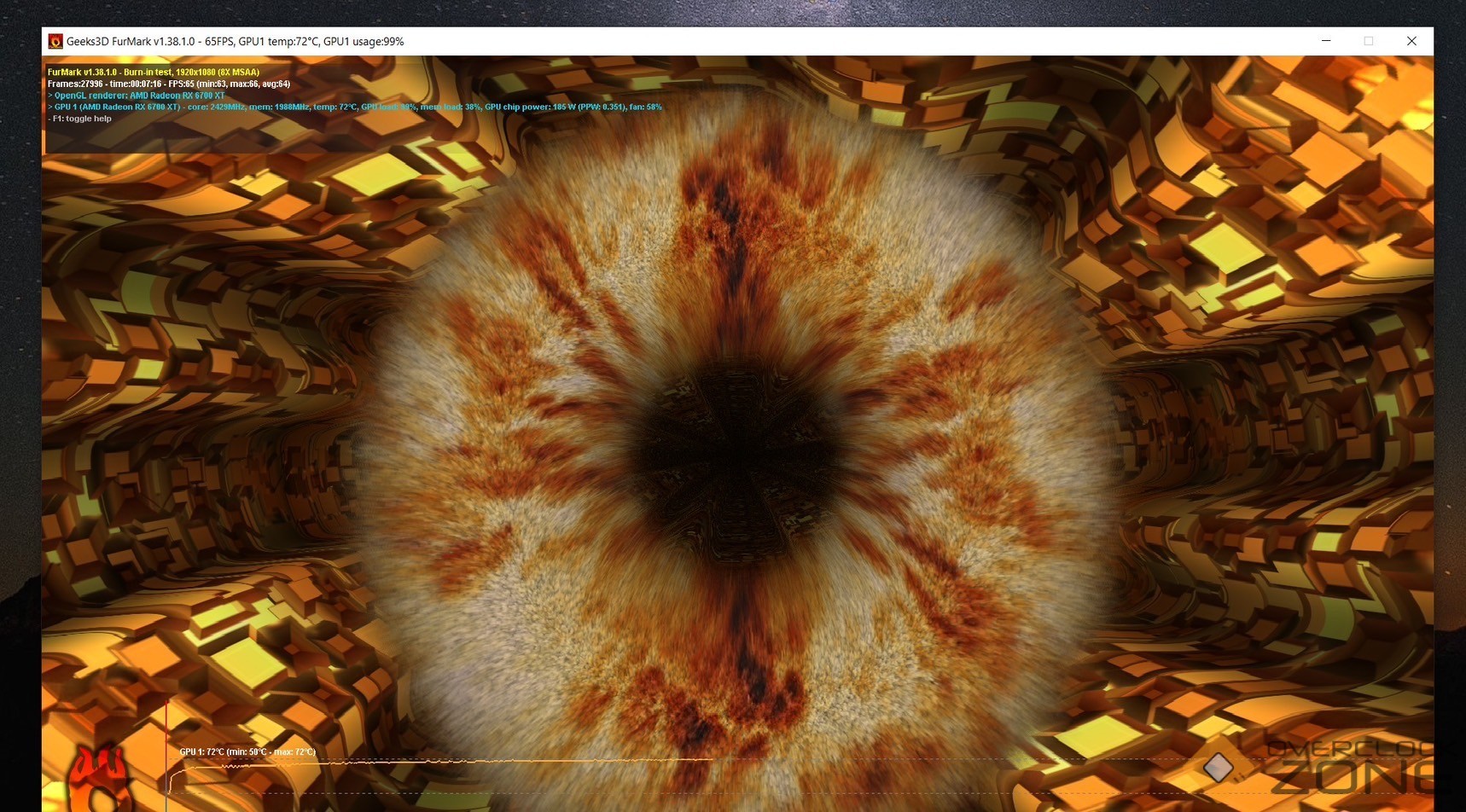Click the 'Frames:27996' statistics line

169,84
